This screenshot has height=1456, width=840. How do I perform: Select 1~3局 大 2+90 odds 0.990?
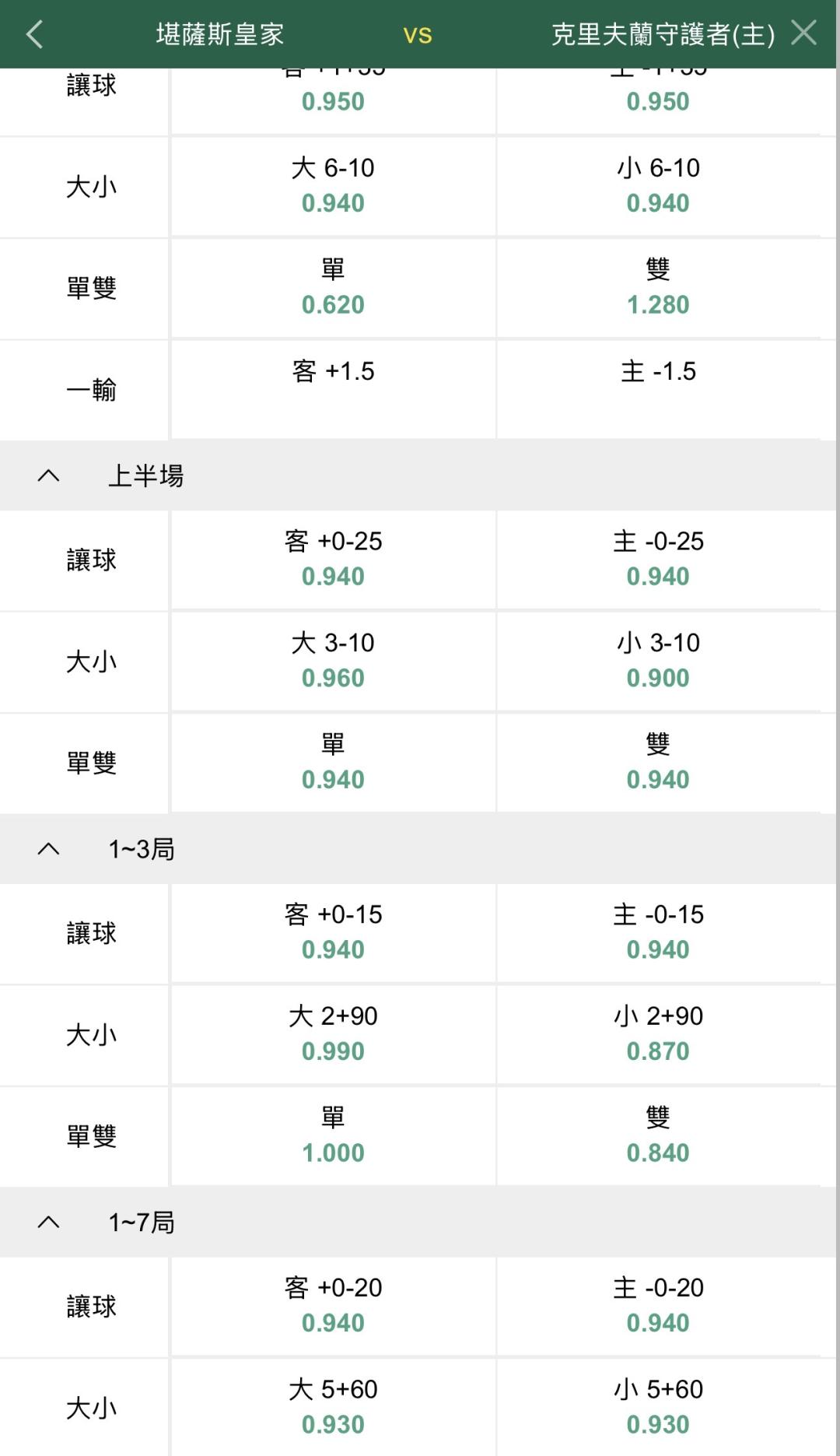pyautogui.click(x=333, y=1034)
